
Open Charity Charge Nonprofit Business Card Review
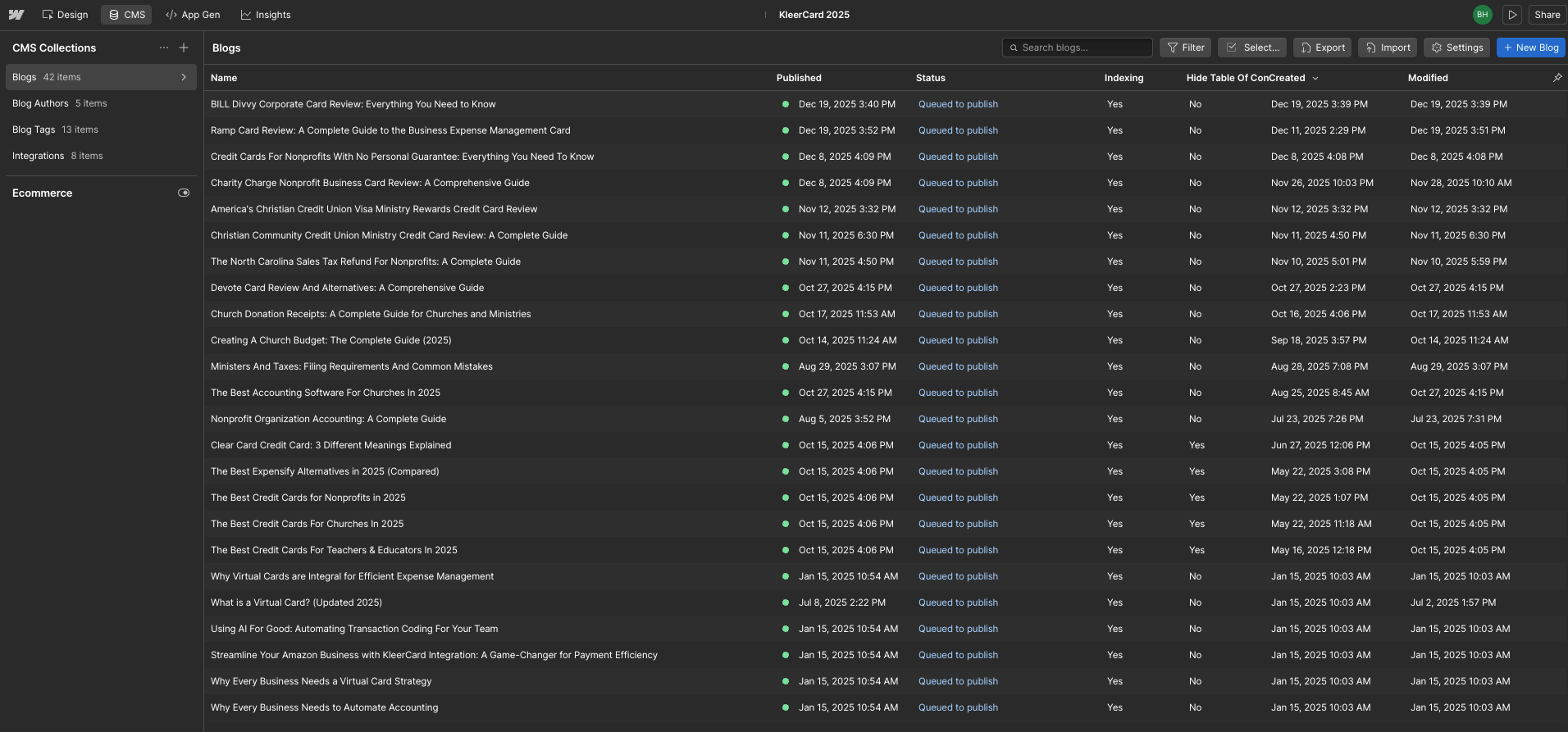pos(370,183)
